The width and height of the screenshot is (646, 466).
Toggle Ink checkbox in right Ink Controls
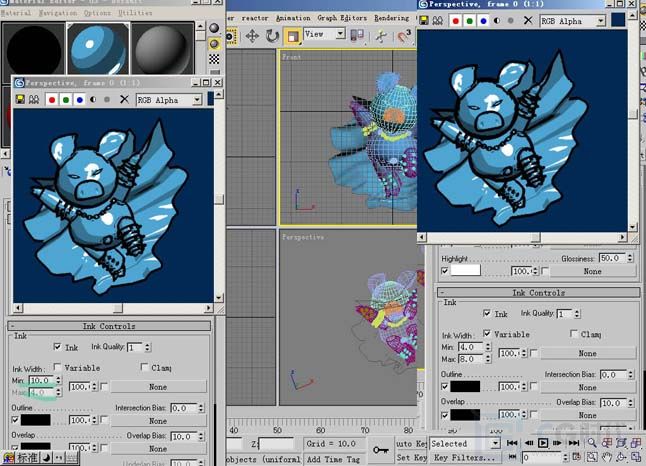point(487,314)
